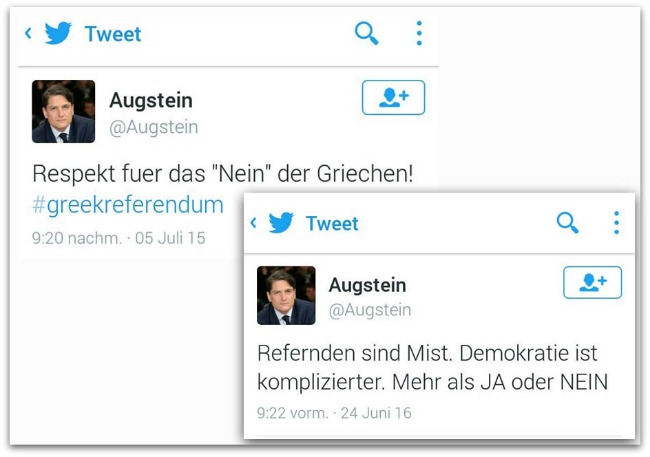Open overflow menu of the greekreferendum tweet

click(x=418, y=34)
